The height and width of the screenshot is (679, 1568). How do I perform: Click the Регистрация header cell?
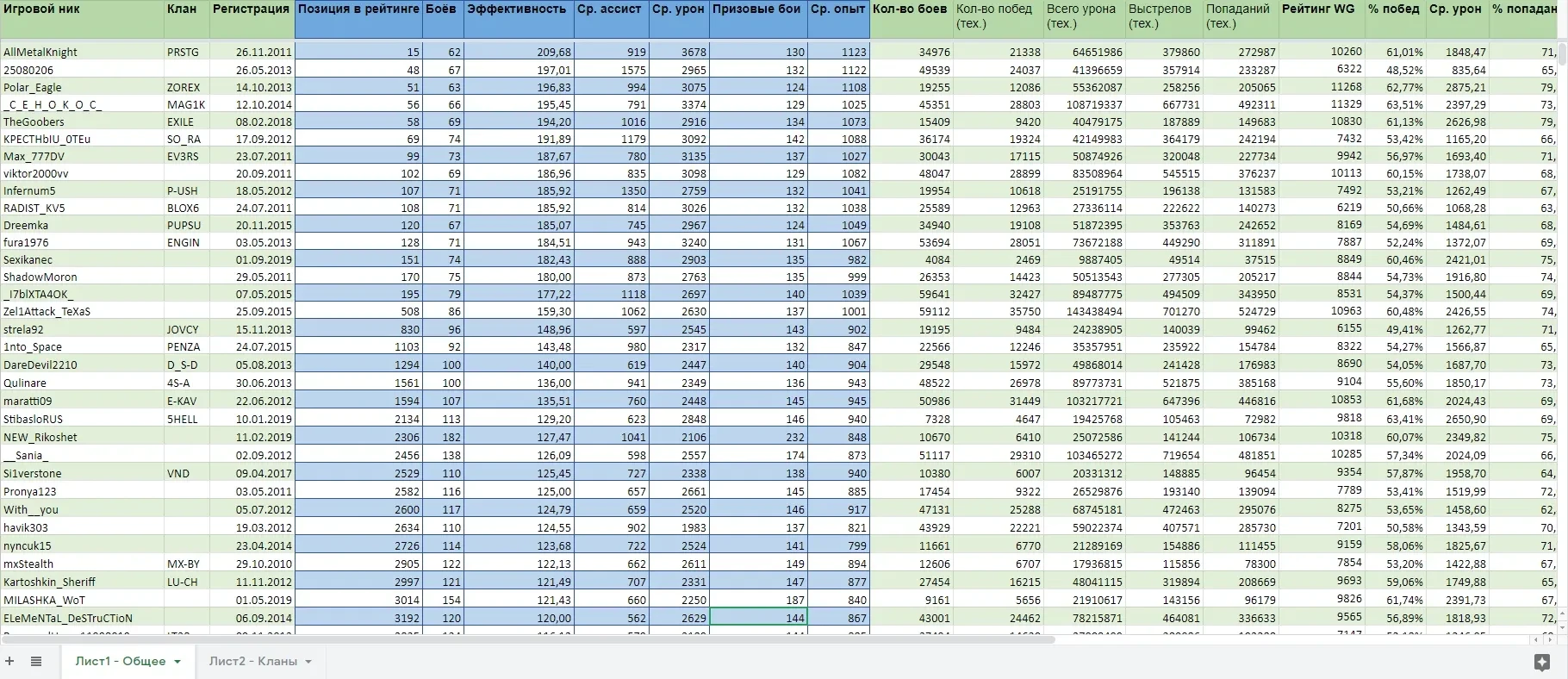point(252,19)
